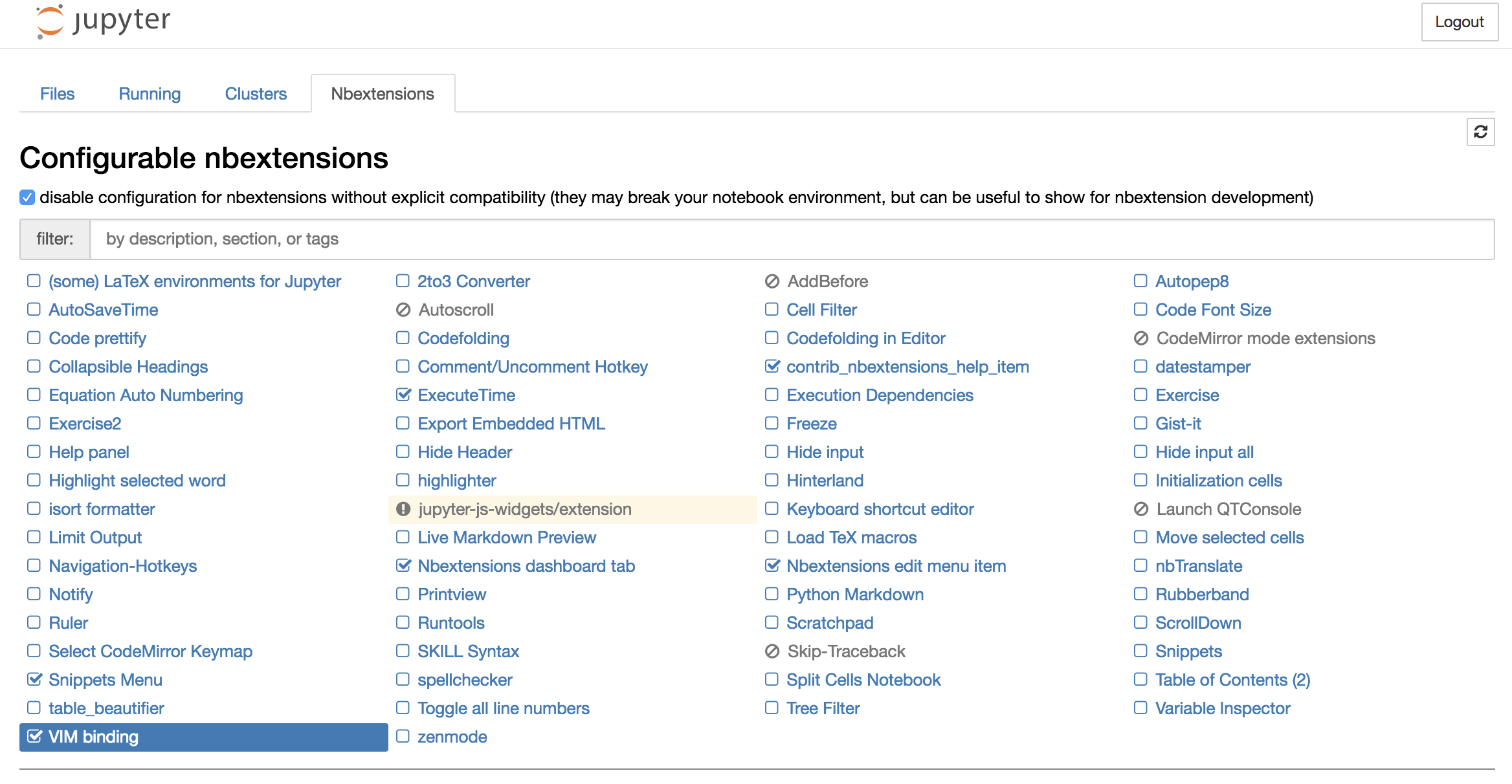This screenshot has height=784, width=1512.
Task: Open the Notify extension link
Action: pos(71,594)
